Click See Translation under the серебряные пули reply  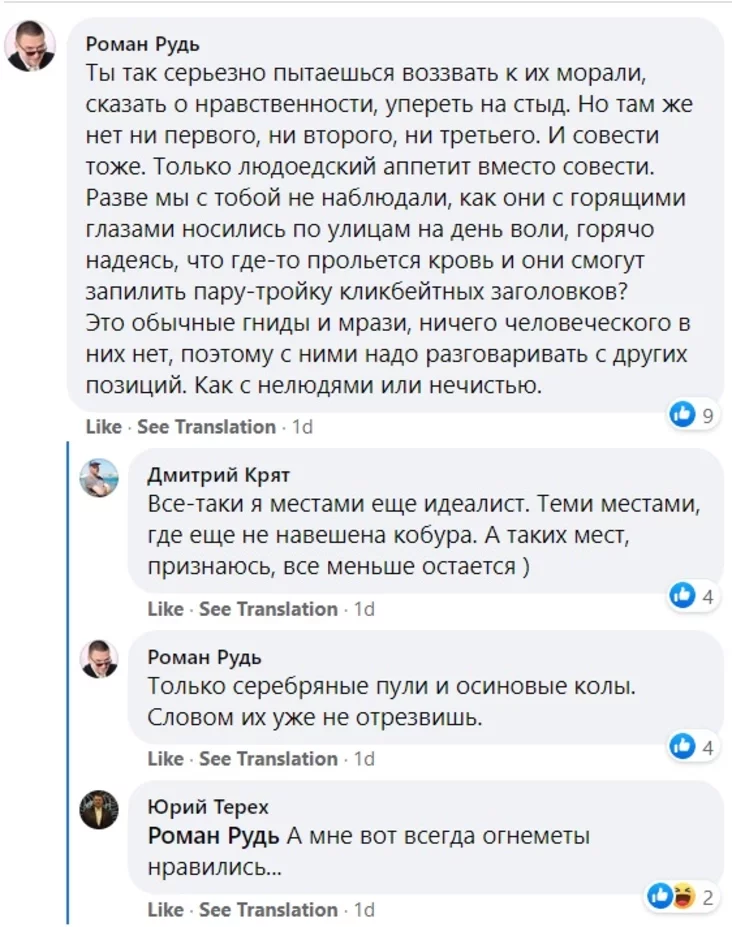click(x=268, y=759)
